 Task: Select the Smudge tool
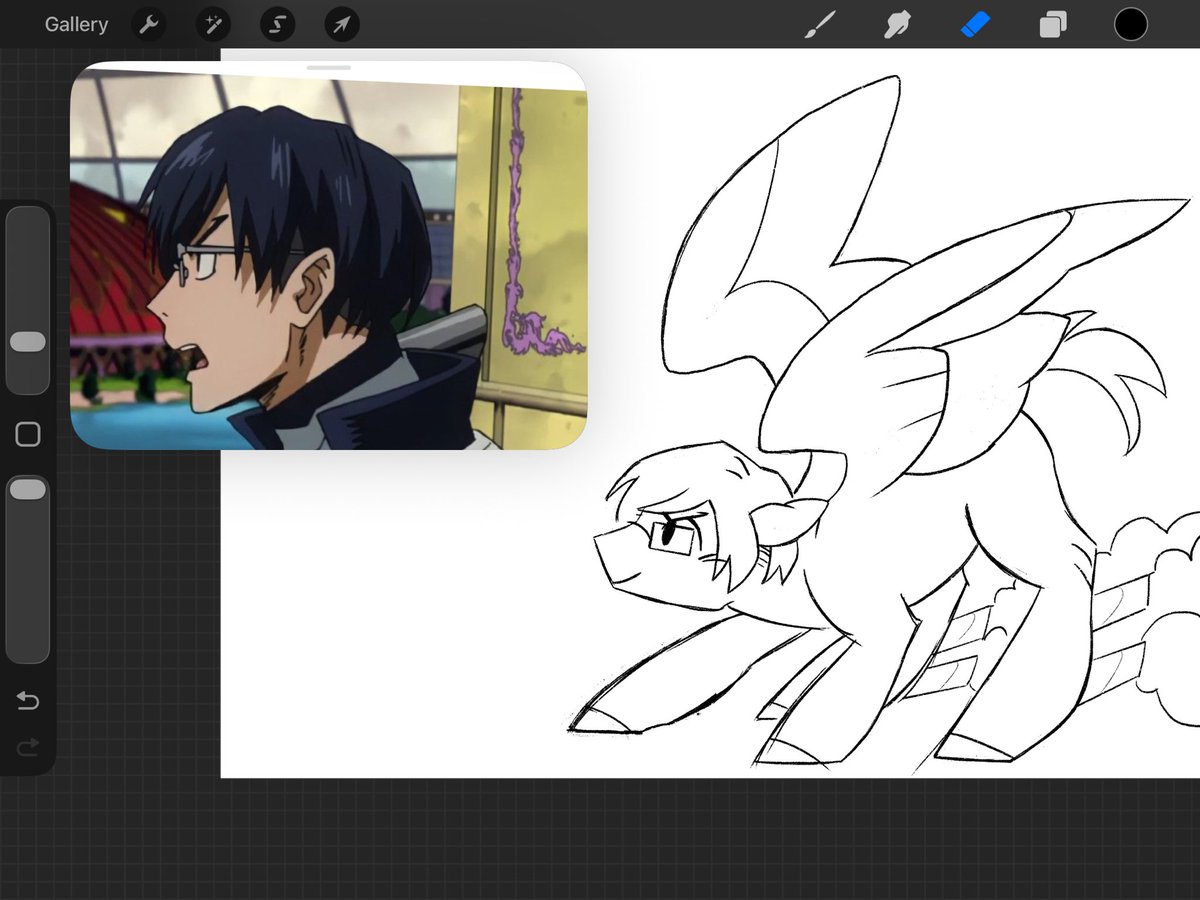[x=897, y=25]
